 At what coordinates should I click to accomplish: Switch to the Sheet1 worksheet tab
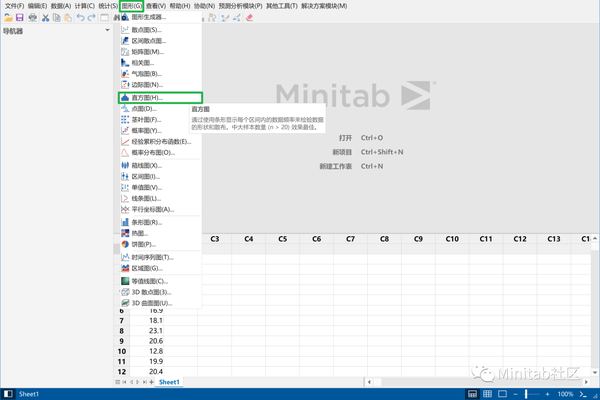point(169,382)
